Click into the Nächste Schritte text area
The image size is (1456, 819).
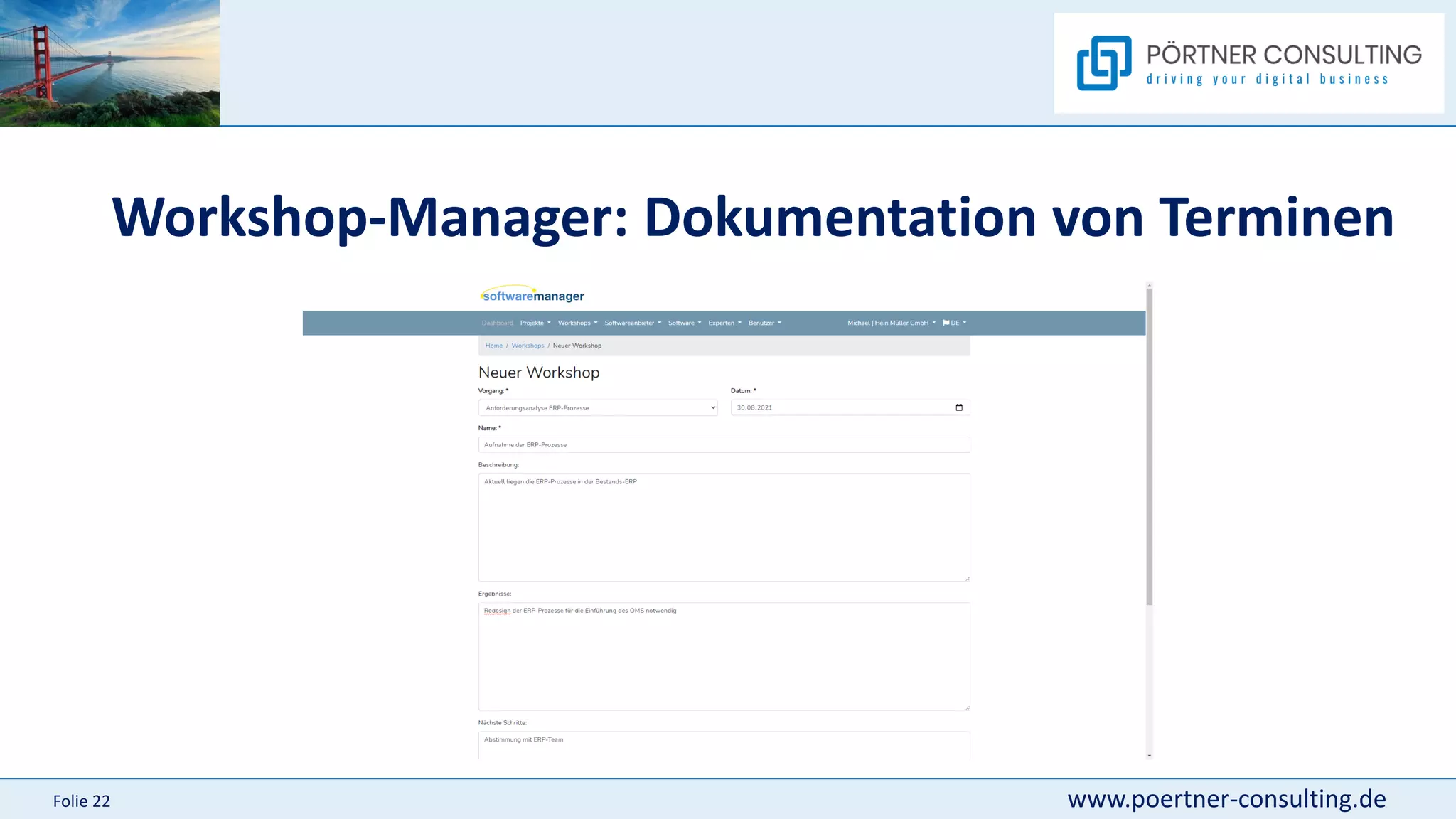pyautogui.click(x=724, y=745)
